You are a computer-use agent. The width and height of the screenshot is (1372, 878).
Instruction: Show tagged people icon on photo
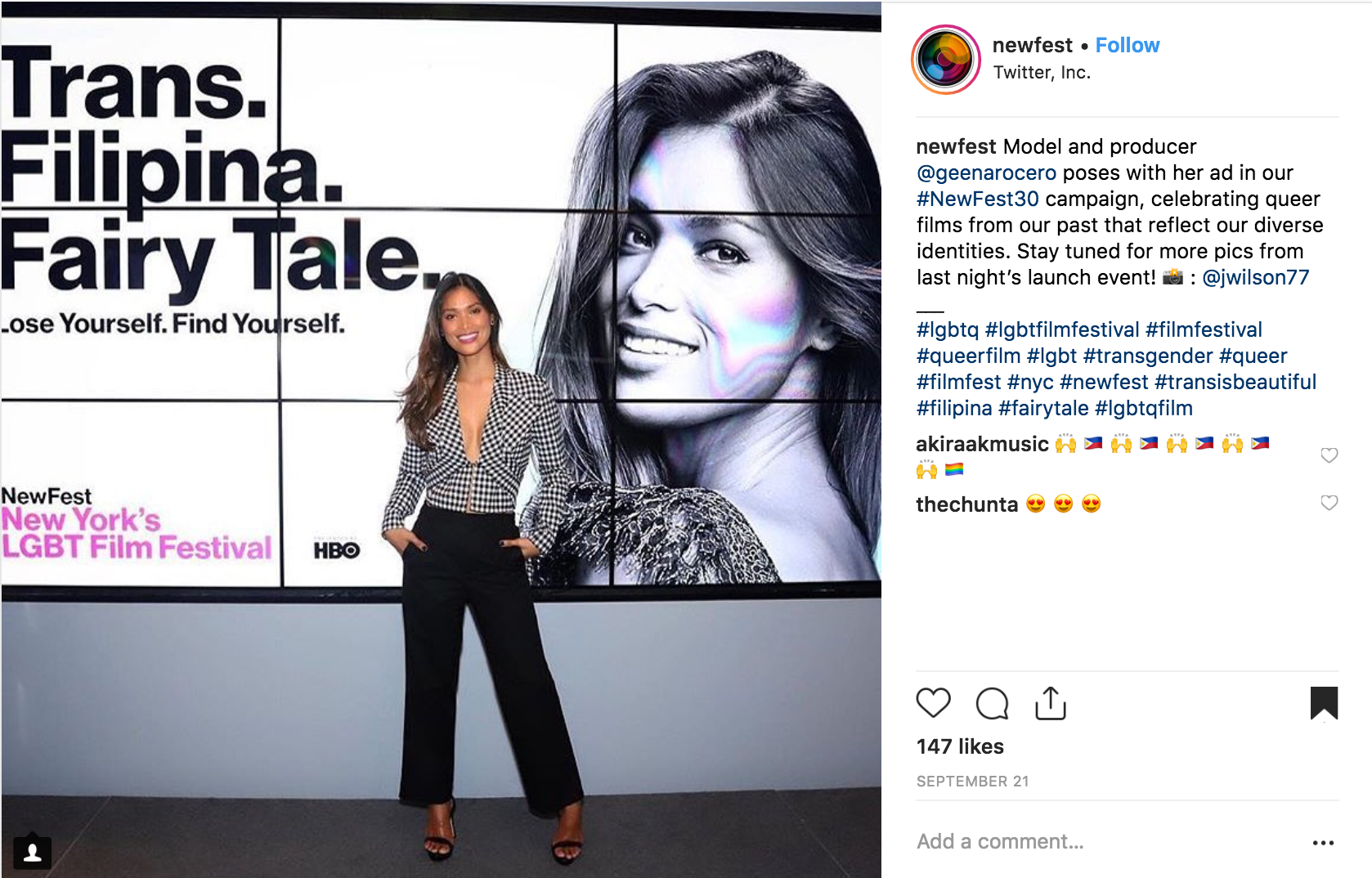pyautogui.click(x=33, y=853)
